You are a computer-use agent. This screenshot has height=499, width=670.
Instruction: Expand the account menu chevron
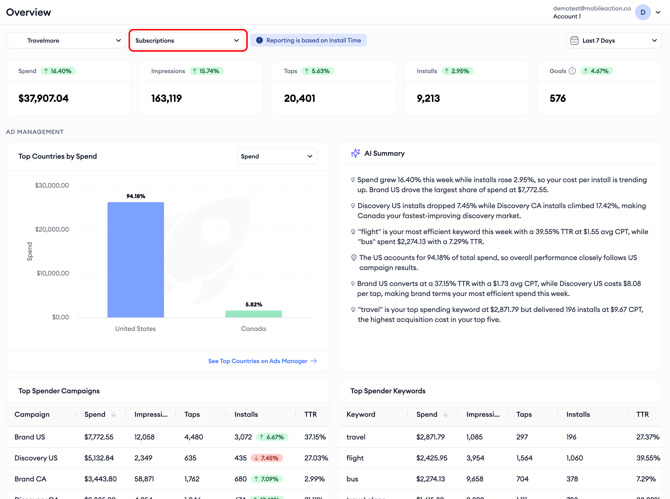click(x=658, y=12)
